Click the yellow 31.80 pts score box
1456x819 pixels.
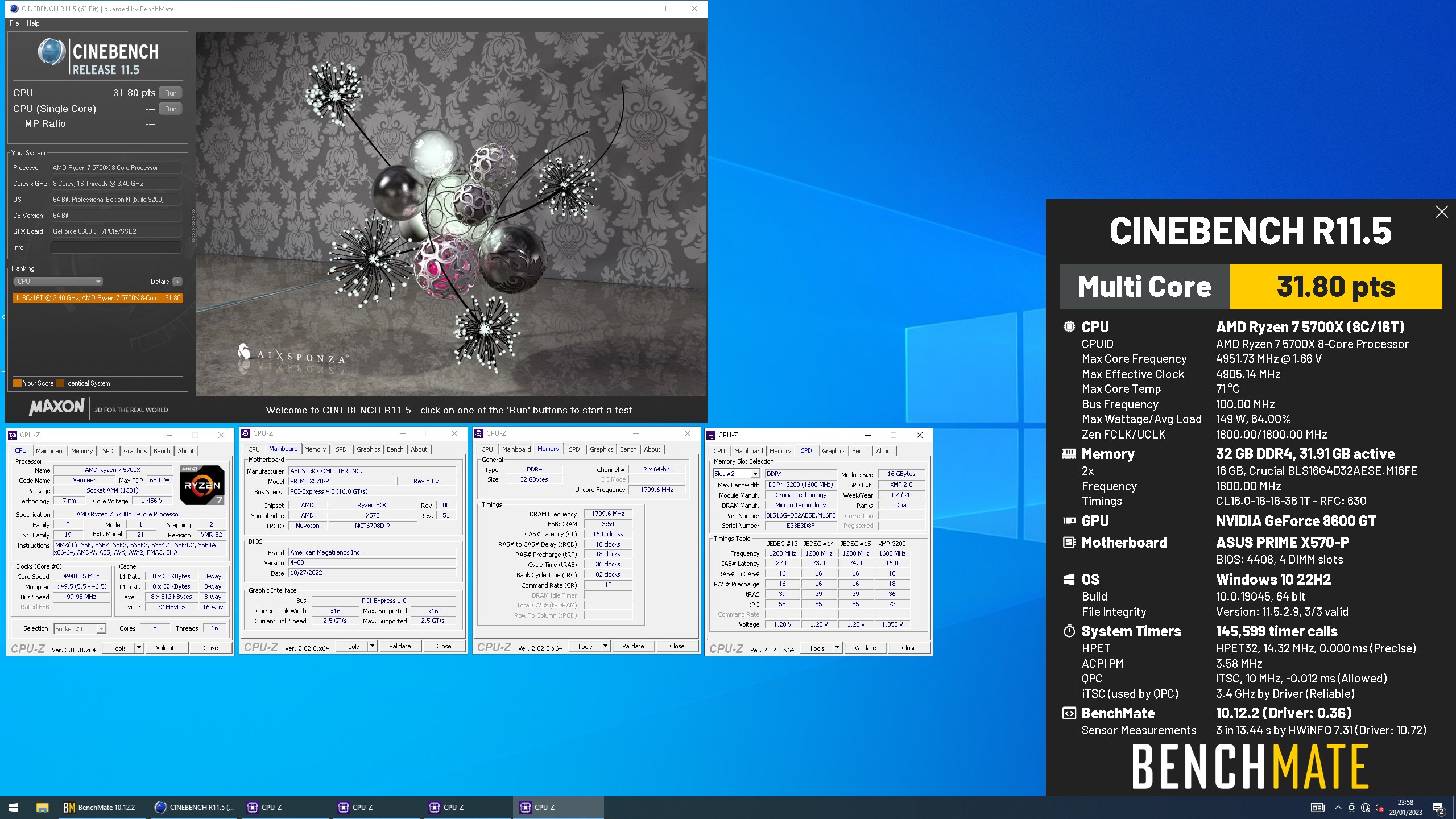click(x=1336, y=287)
